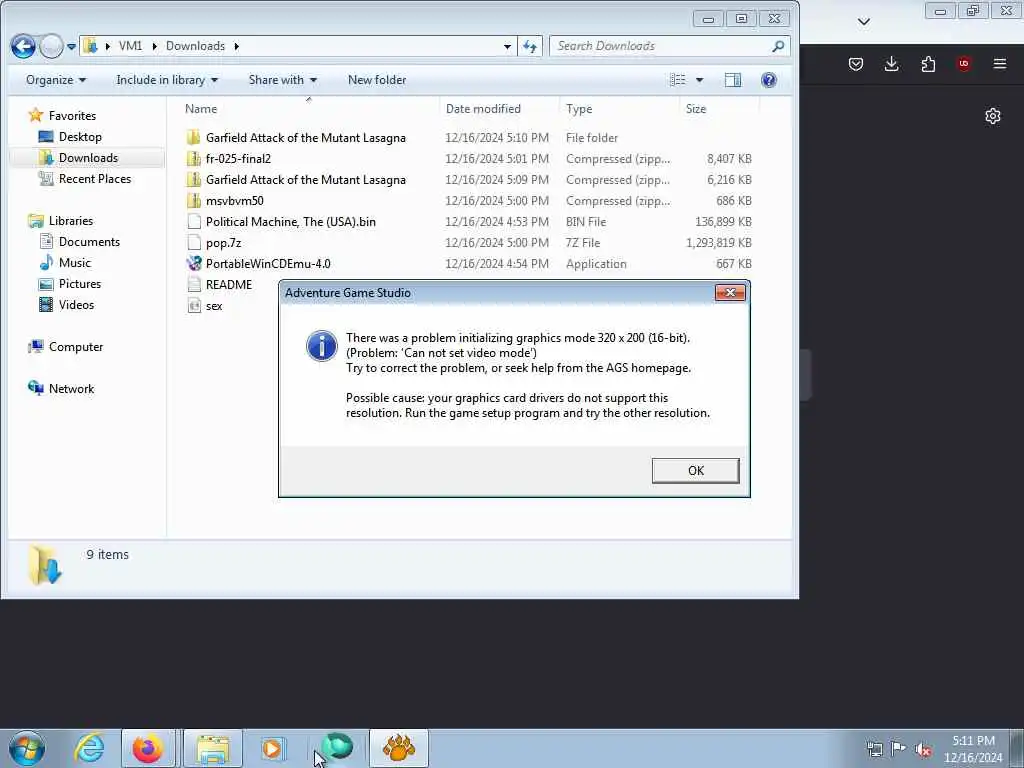
Task: Click Firefox page settings gear
Action: point(993,116)
